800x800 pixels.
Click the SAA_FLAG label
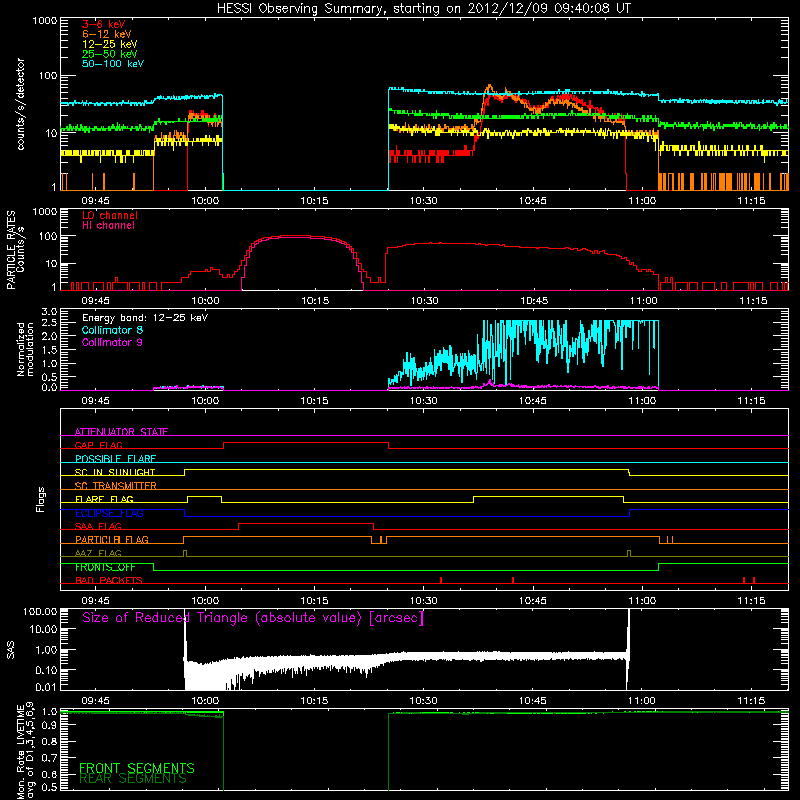point(98,526)
